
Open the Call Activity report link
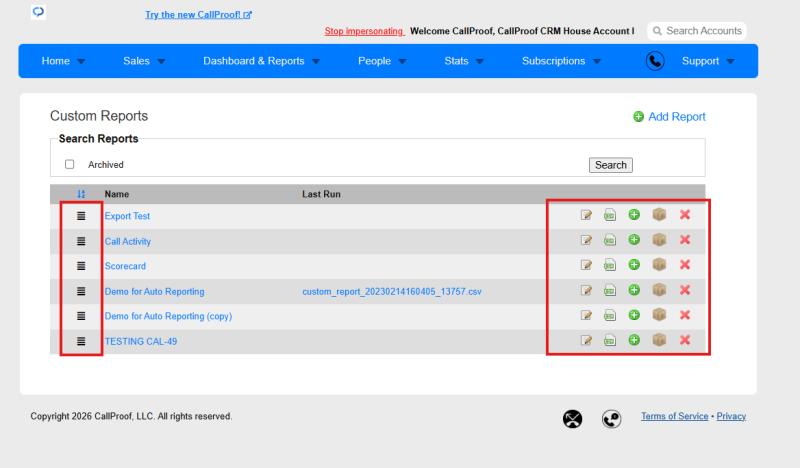pyautogui.click(x=128, y=241)
